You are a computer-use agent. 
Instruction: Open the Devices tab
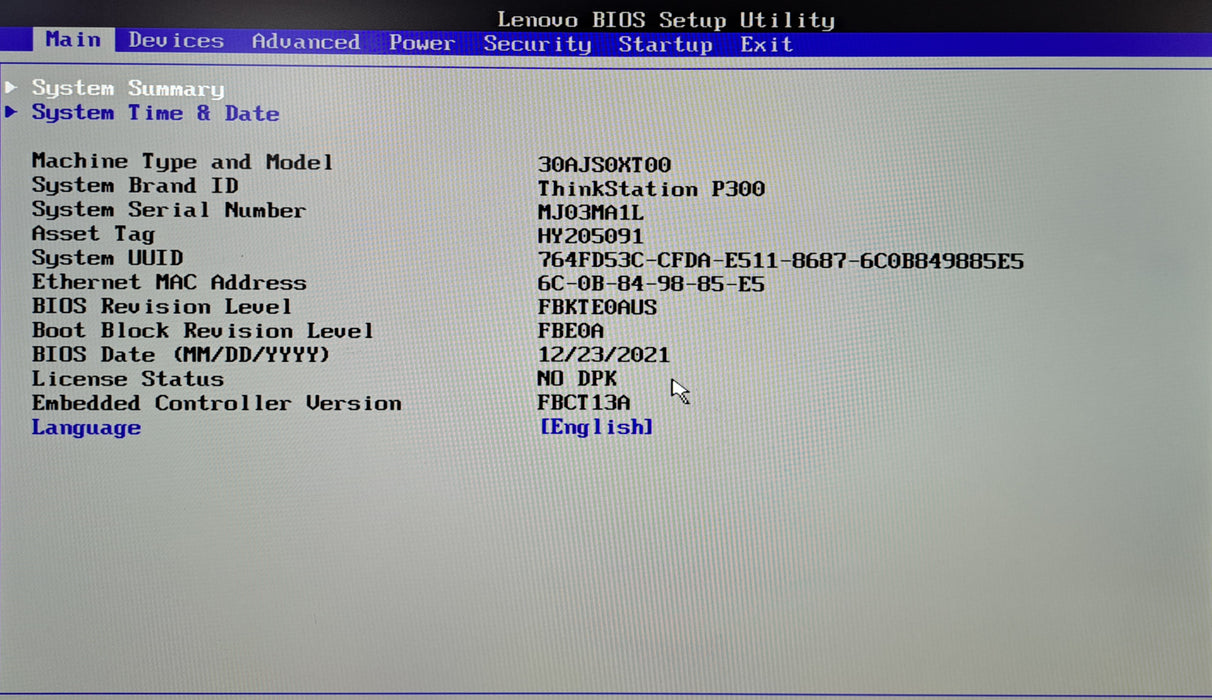176,41
